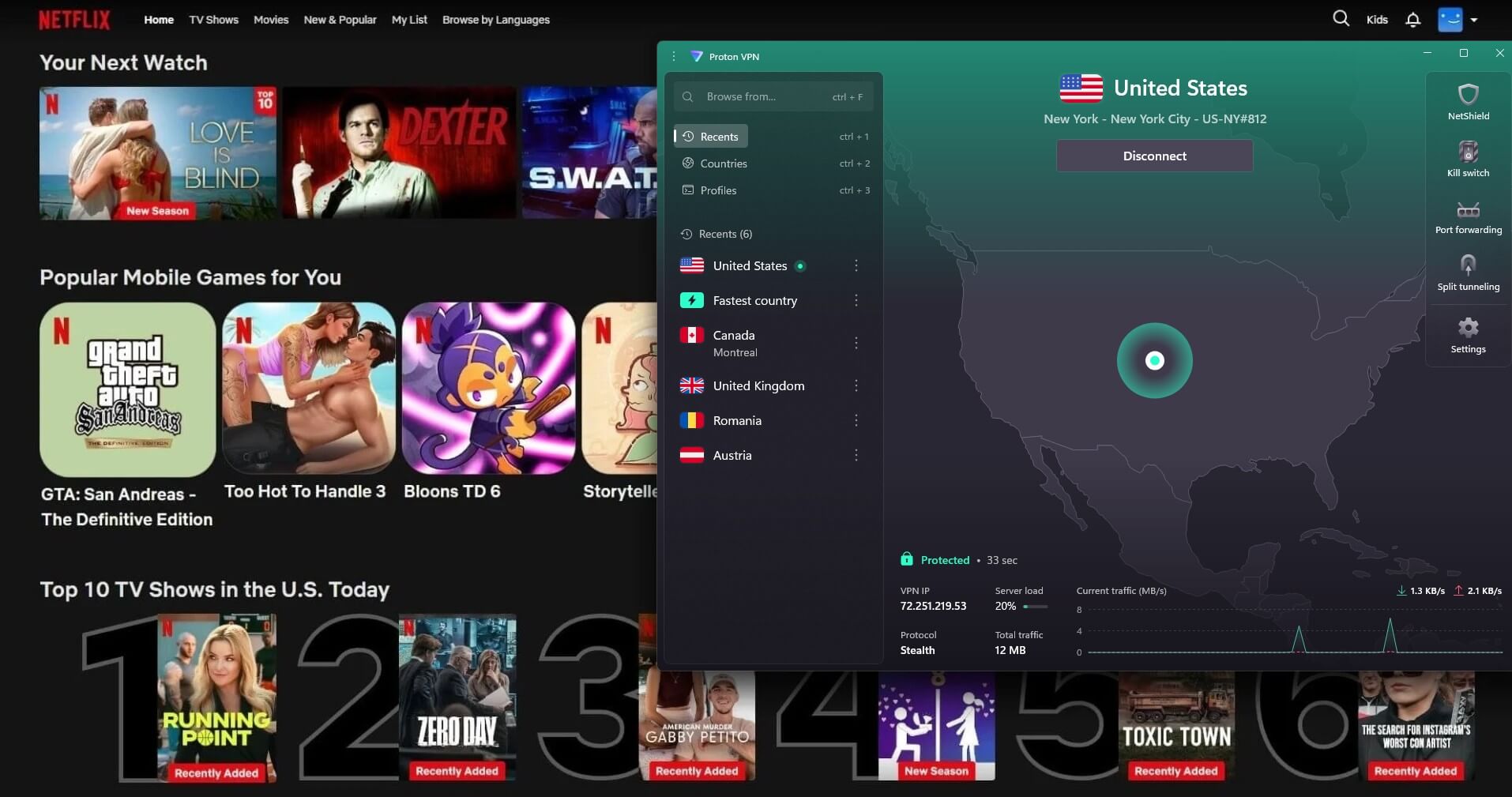
Task: Click the Netflix profile avatar
Action: (1450, 20)
